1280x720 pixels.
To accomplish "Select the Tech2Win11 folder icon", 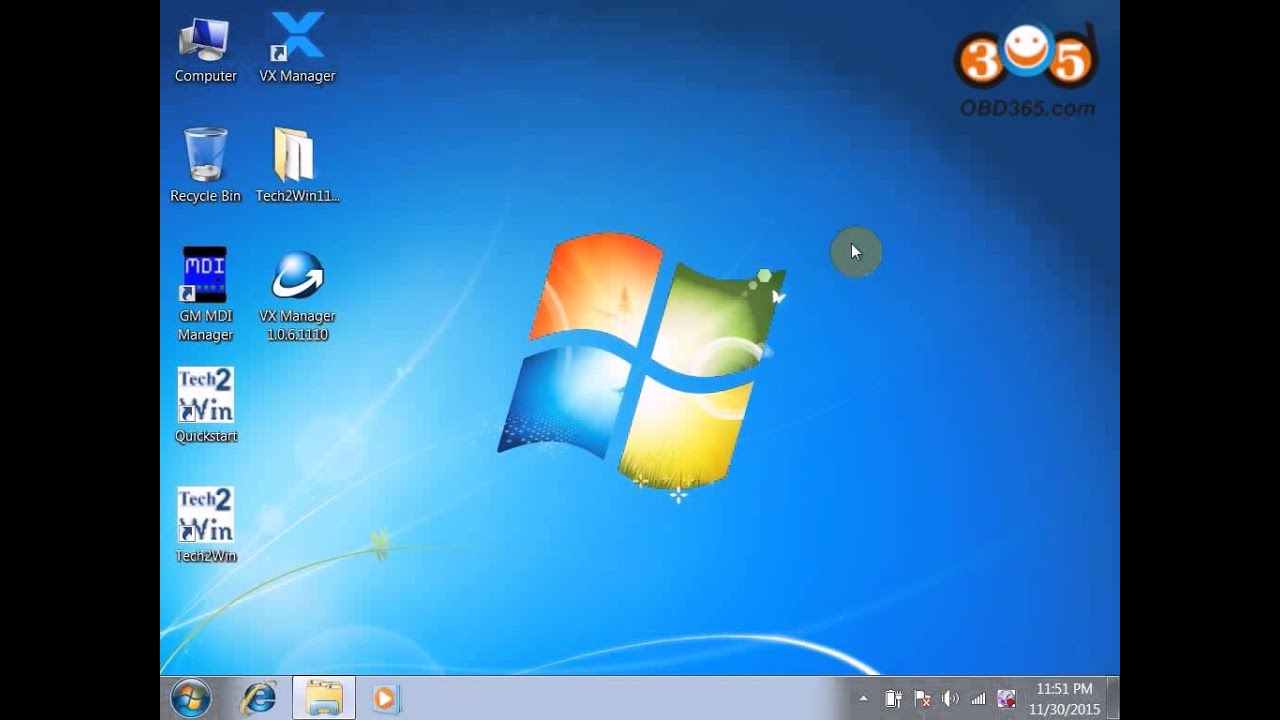I will coord(297,166).
